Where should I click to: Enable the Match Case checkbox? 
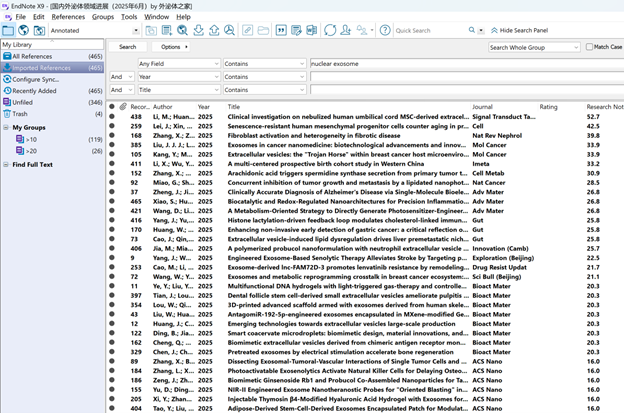point(589,47)
